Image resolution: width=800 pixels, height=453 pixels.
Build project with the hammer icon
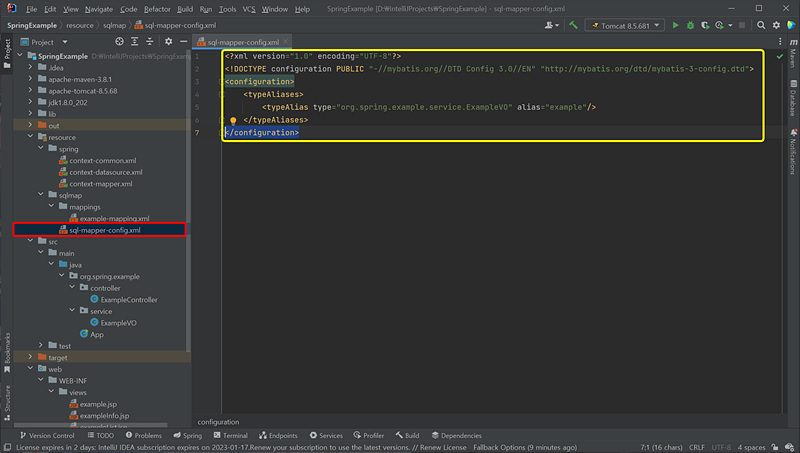[573, 25]
